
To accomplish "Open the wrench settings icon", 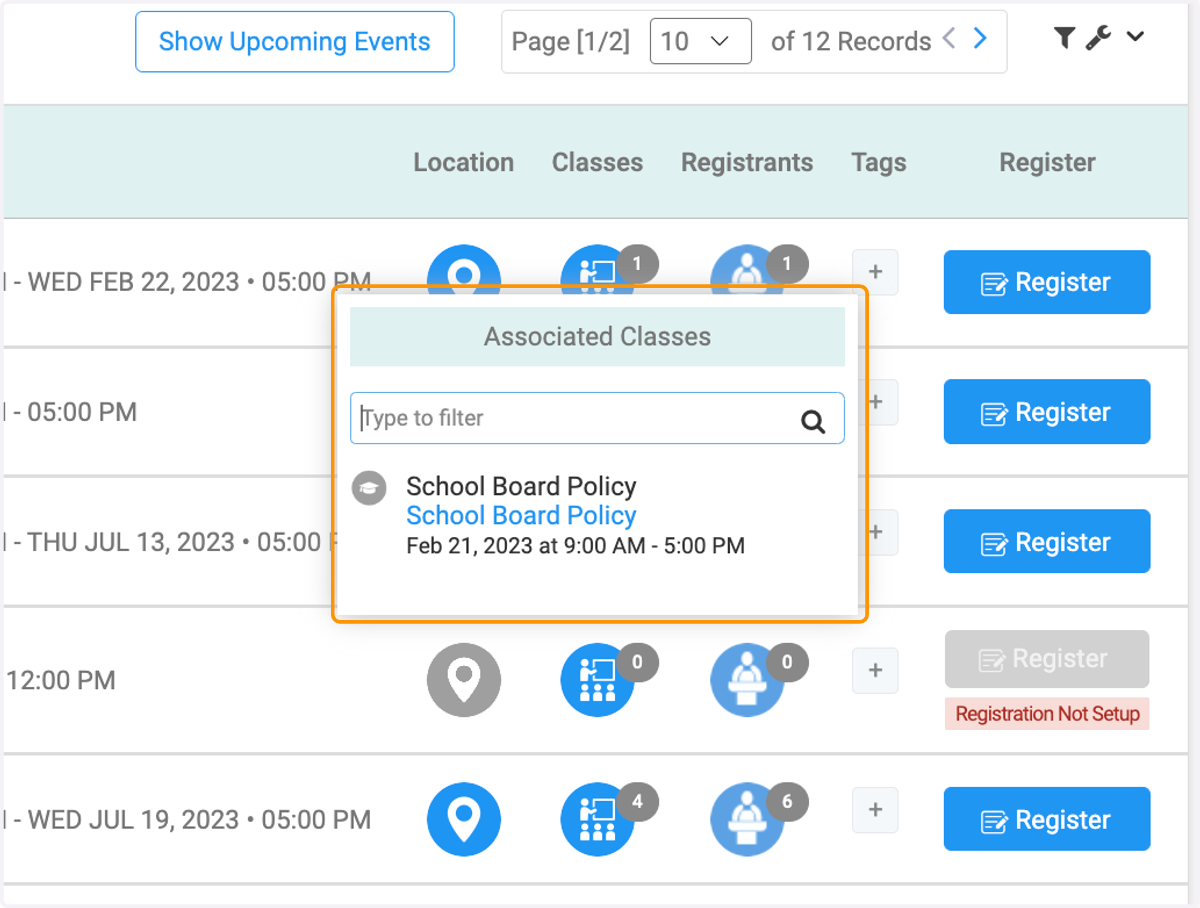I will 1098,38.
